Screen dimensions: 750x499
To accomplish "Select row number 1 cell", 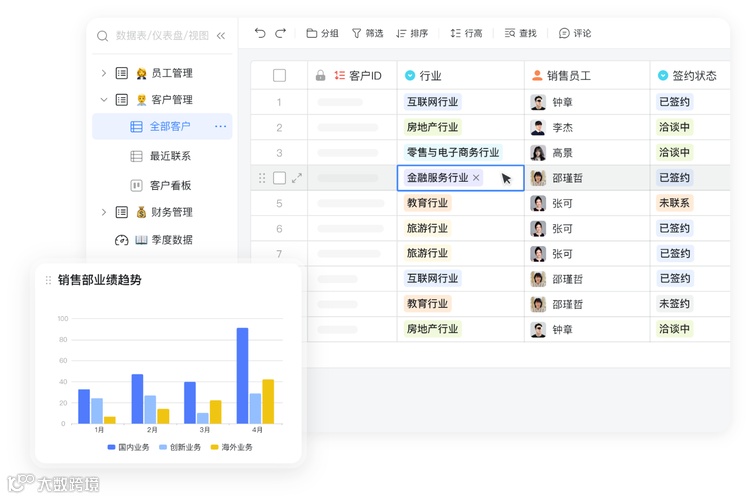I will (279, 102).
